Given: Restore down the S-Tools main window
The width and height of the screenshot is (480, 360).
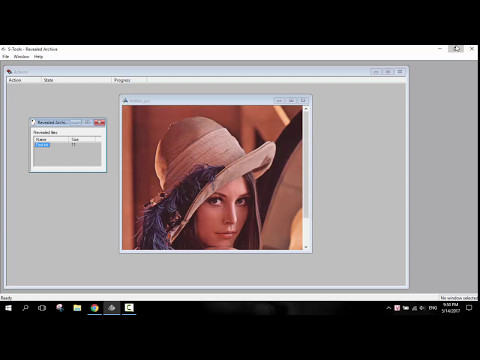Looking at the screenshot, I should click(x=456, y=49).
